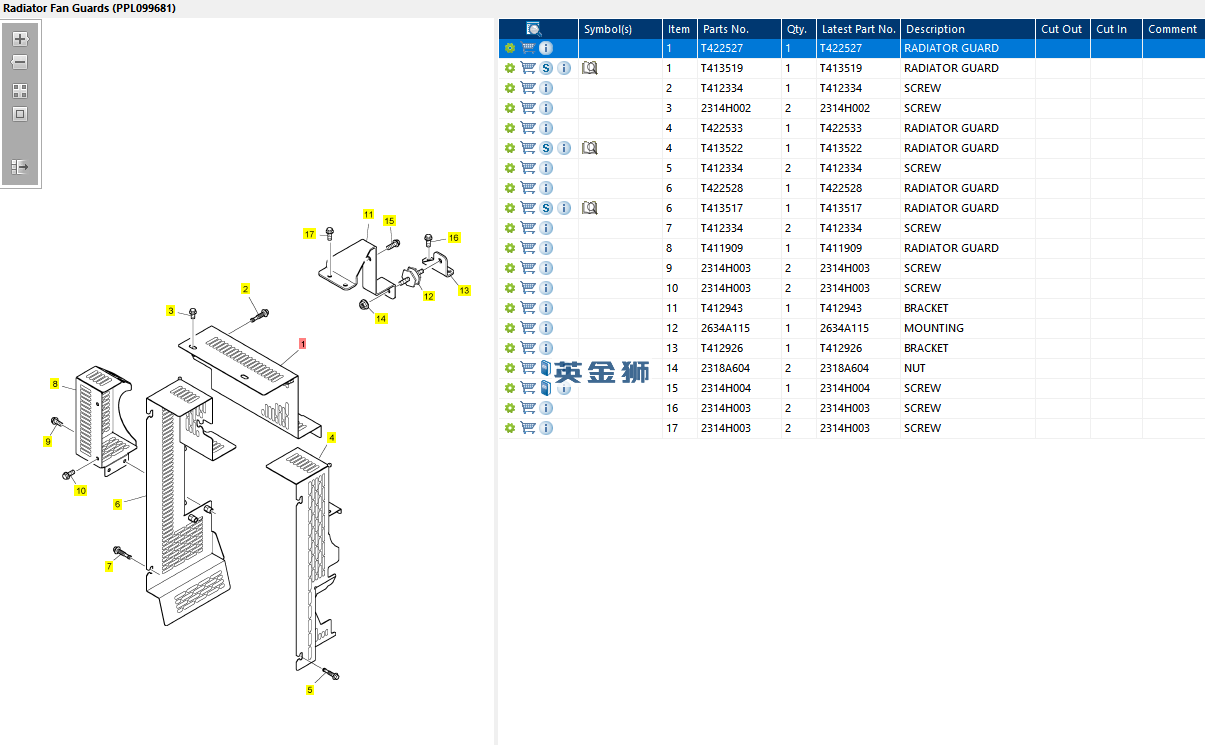Image resolution: width=1205 pixels, height=745 pixels.
Task: Open the book symbol on T413519 row
Action: pyautogui.click(x=590, y=68)
